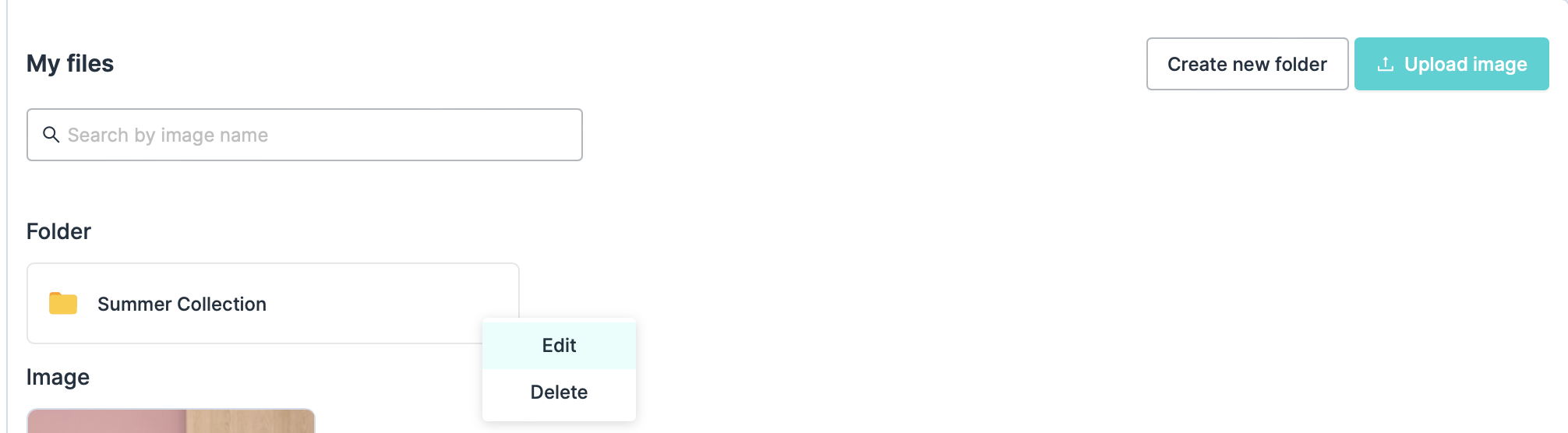Click the search placeholder text

coord(168,135)
